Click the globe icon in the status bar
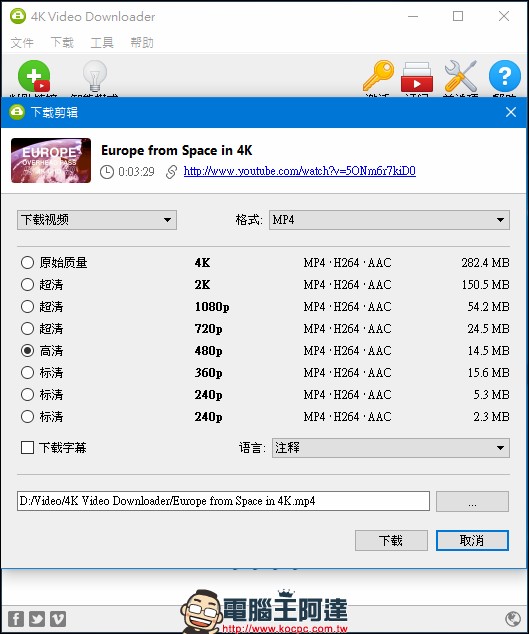The height and width of the screenshot is (634, 529). 513,619
